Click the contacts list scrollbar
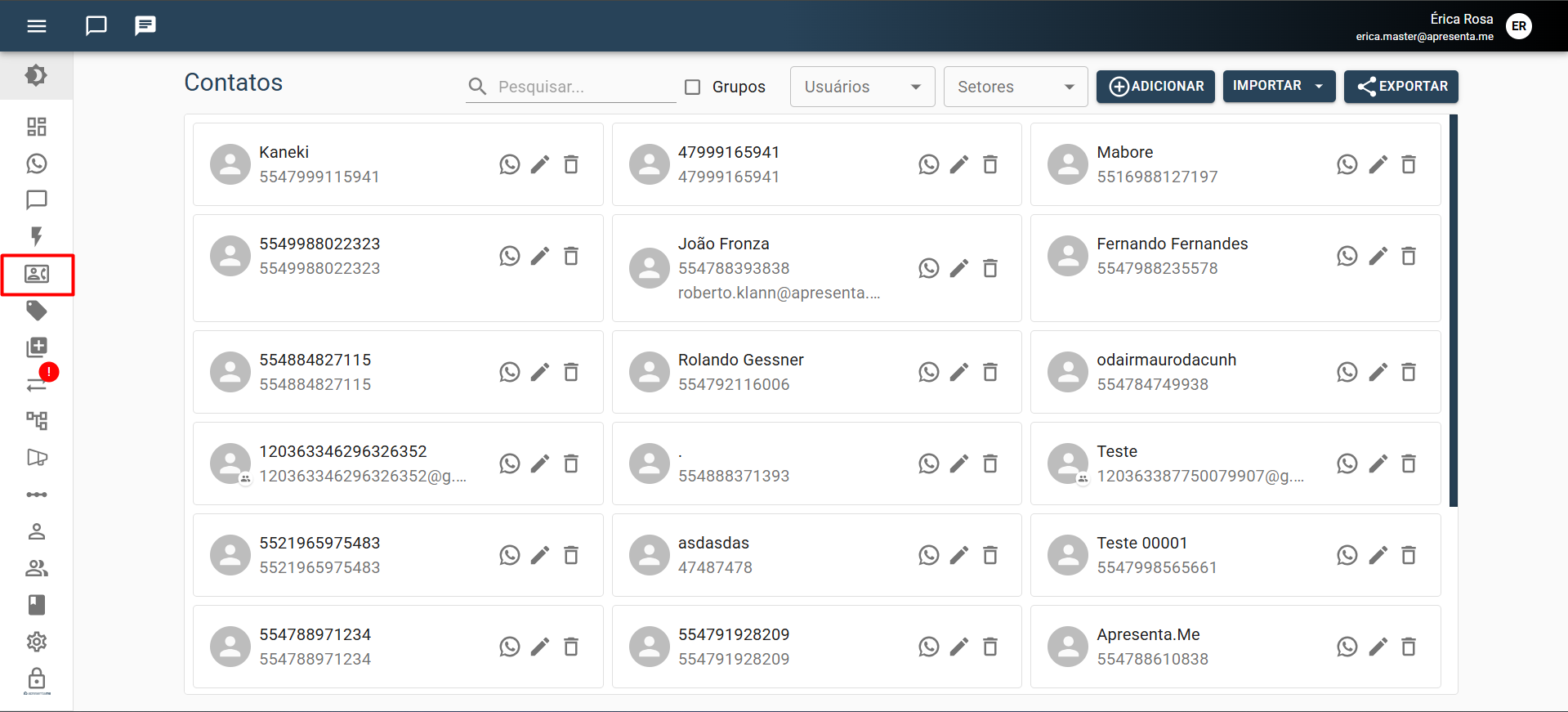This screenshot has height=712, width=1568. [1454, 311]
